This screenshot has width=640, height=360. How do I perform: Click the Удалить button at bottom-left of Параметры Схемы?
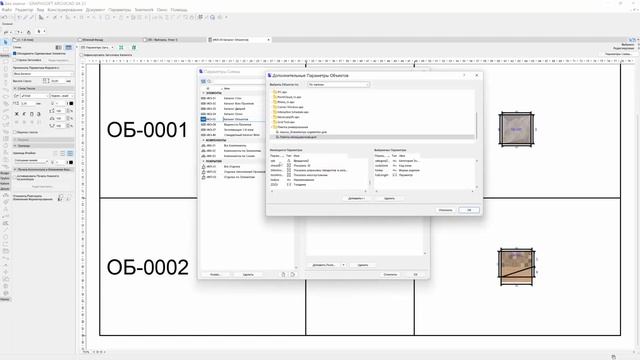248,275
